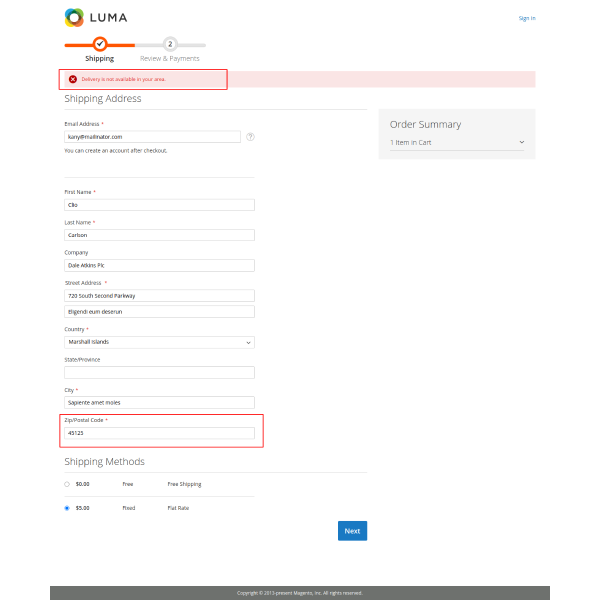Click the Shipping step checkmark circle
600x600 pixels.
click(100, 44)
